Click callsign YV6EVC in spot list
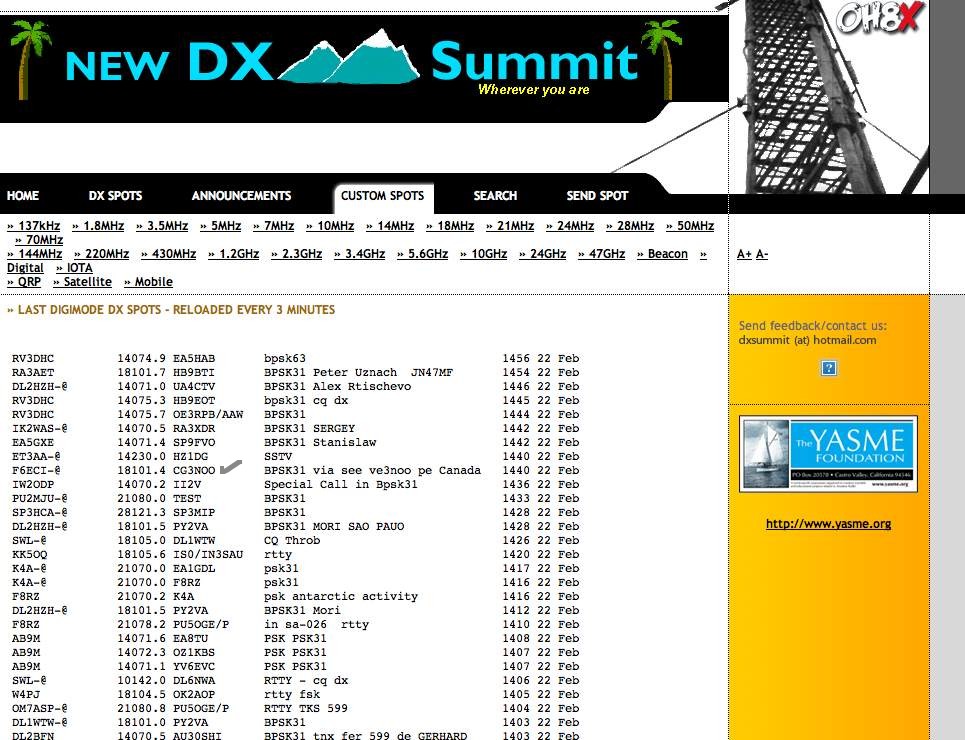The width and height of the screenshot is (965, 740). 194,666
